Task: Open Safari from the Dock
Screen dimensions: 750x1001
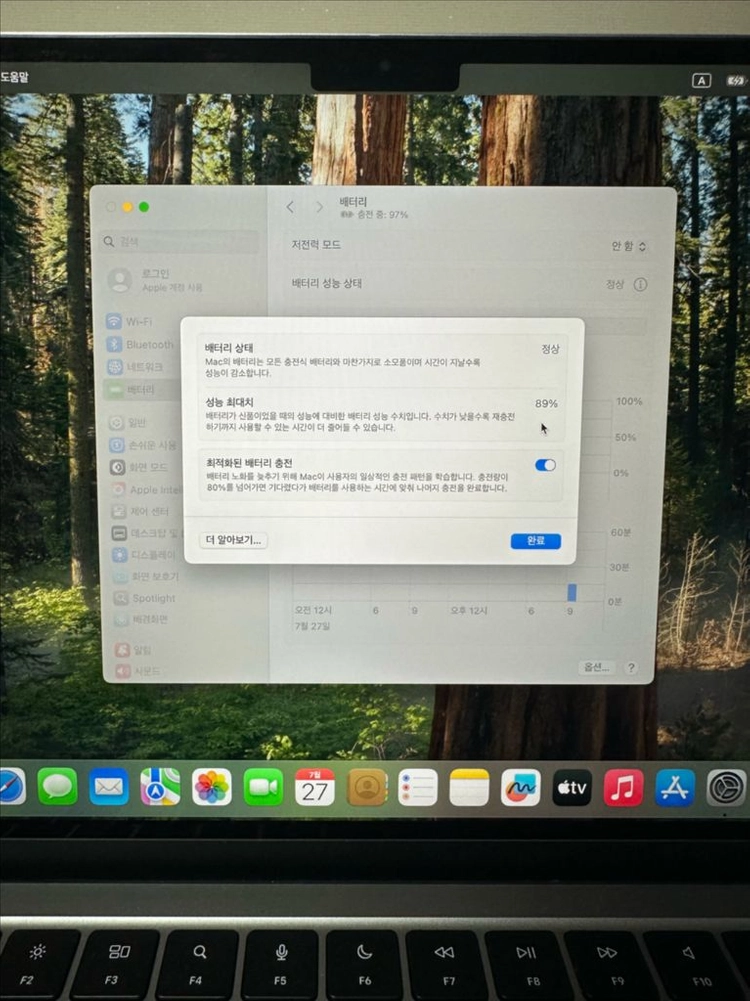Action: coord(11,786)
